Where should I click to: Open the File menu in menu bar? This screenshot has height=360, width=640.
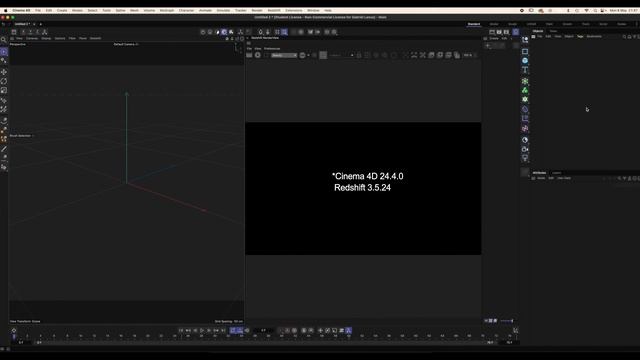point(38,10)
